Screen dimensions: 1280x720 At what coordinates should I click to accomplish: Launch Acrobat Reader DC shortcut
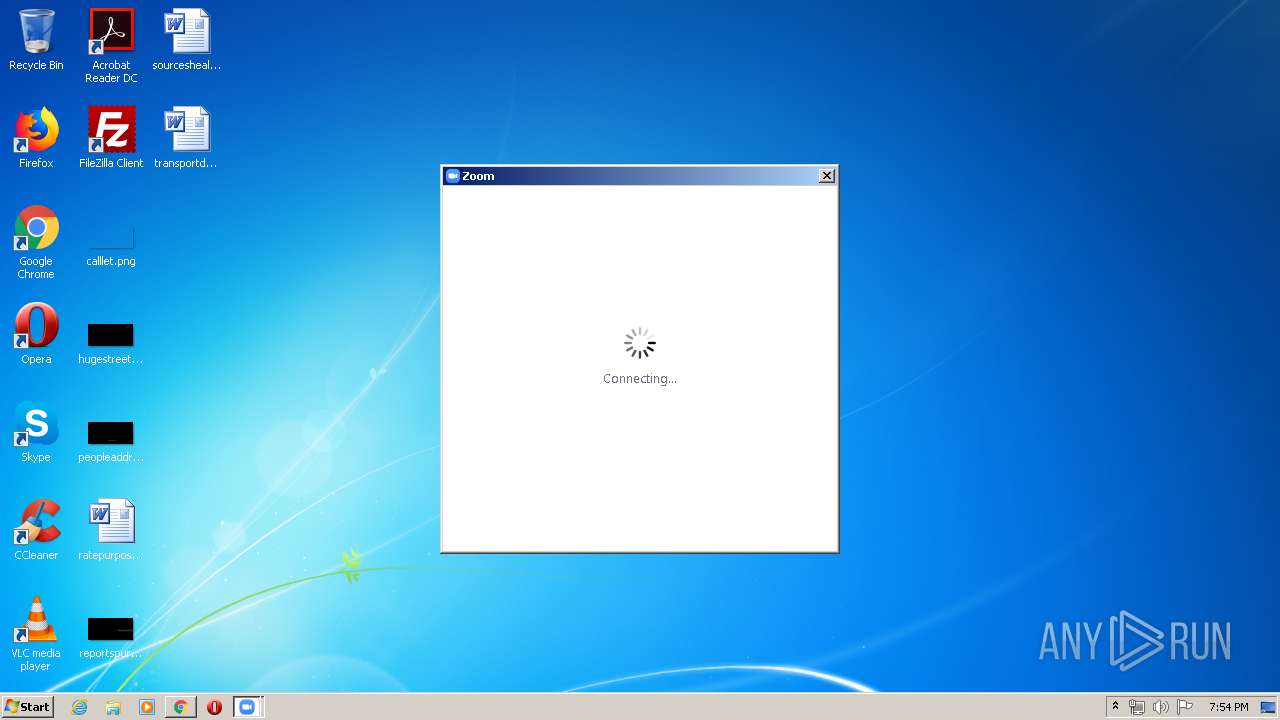pyautogui.click(x=111, y=46)
